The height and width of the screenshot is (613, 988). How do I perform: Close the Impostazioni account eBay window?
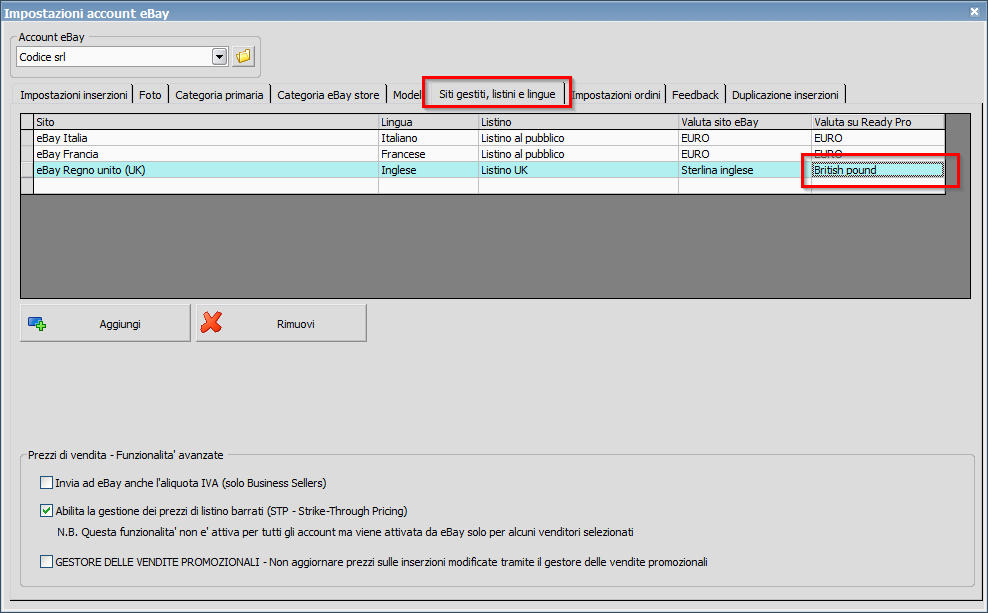(x=974, y=11)
